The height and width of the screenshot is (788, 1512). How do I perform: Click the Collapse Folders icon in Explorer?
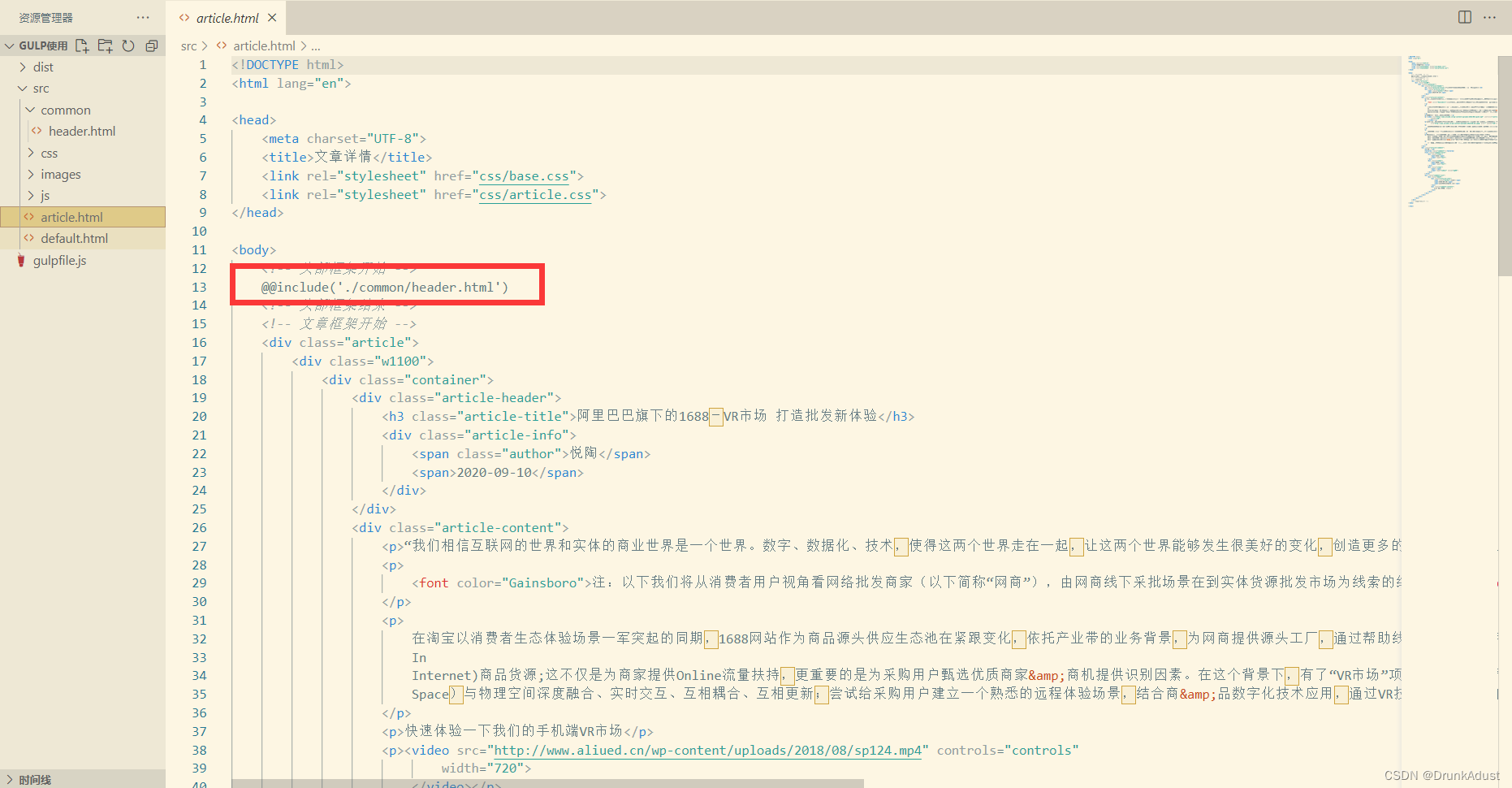click(x=152, y=45)
